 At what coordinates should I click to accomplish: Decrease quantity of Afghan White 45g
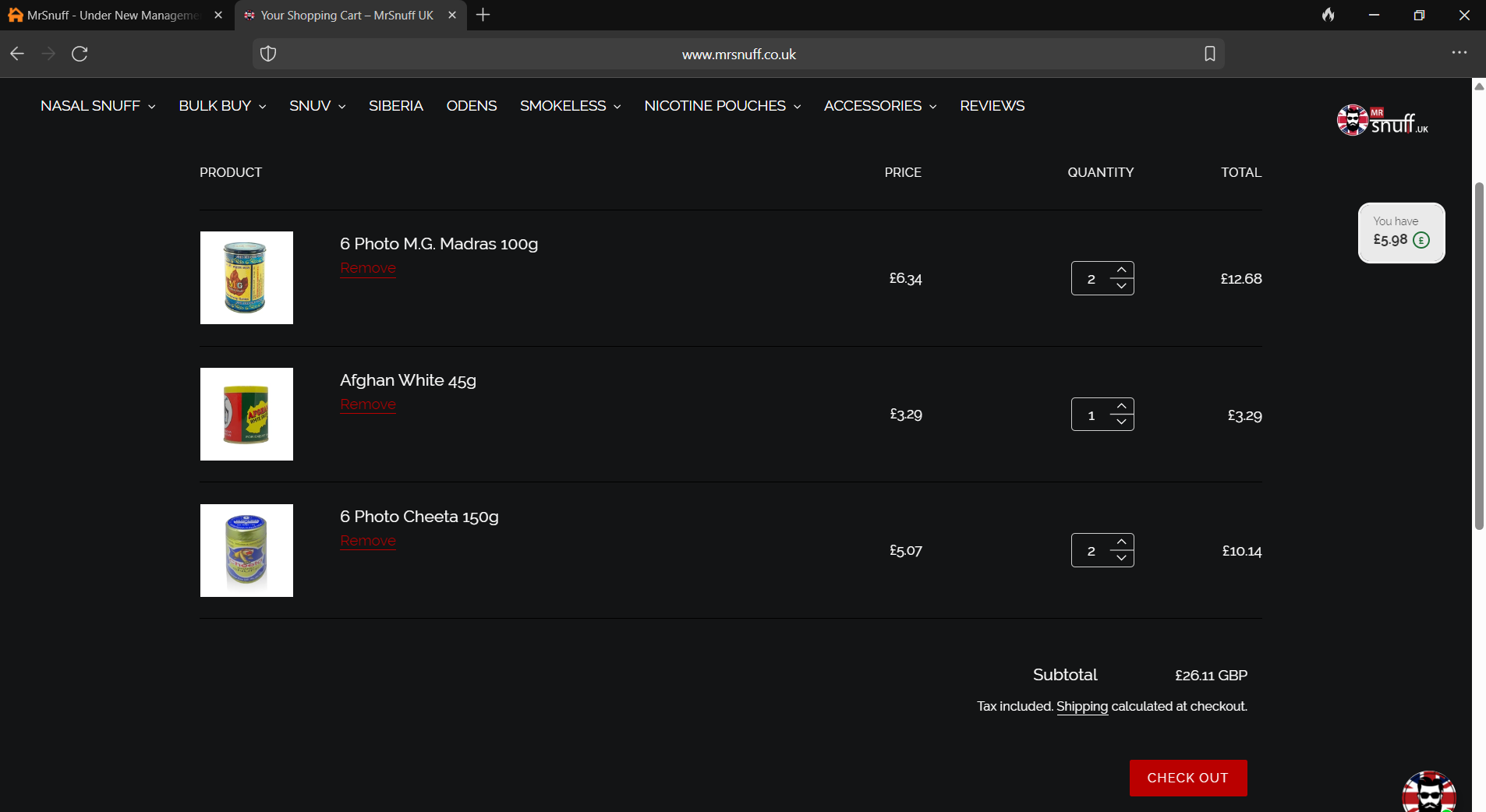tap(1121, 423)
